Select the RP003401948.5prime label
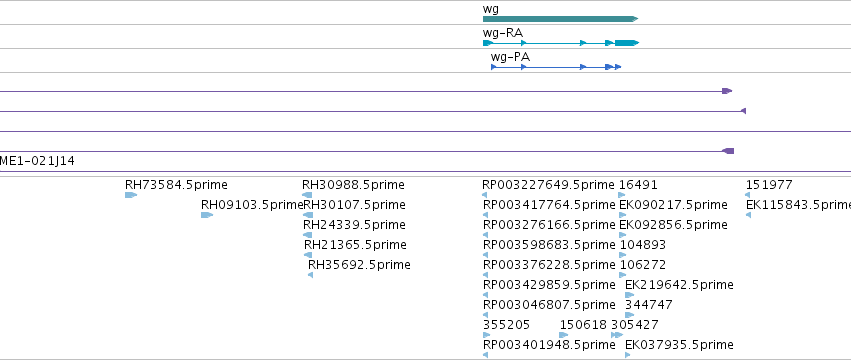Viewport: 851px width, 360px height. tap(549, 345)
